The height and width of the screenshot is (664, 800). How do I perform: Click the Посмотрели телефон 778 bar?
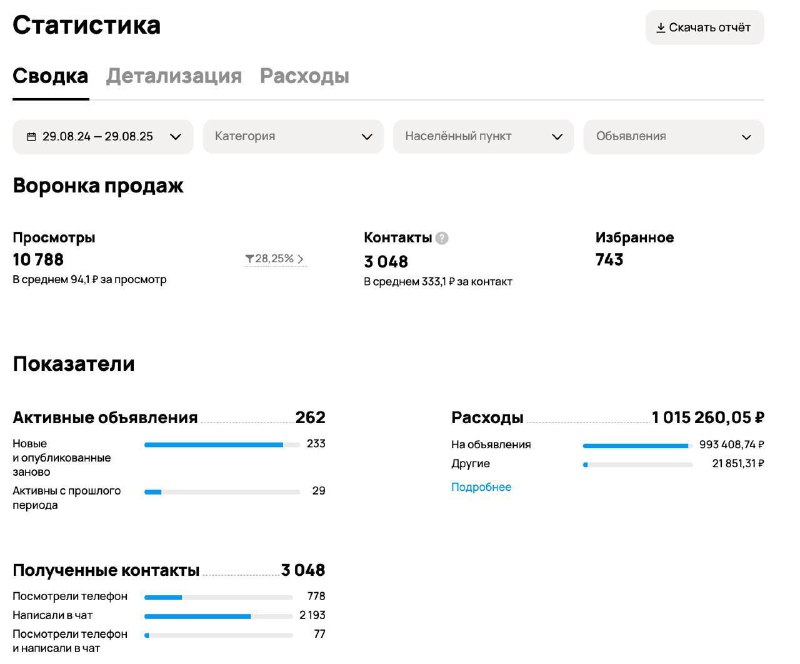click(218, 597)
